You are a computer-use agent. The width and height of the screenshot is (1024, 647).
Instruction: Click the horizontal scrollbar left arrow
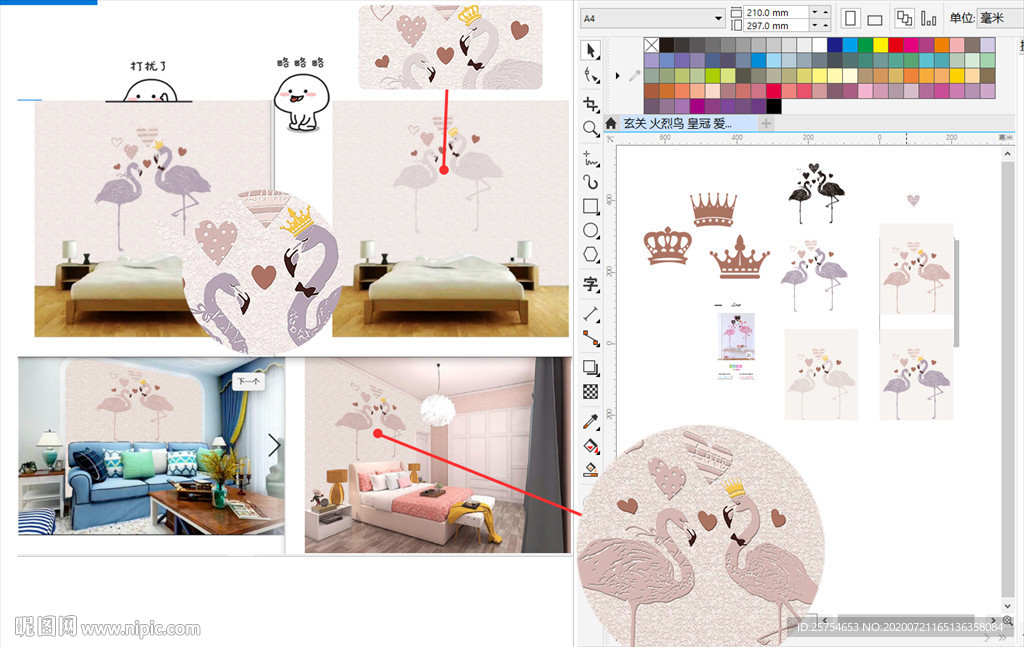pyautogui.click(x=825, y=621)
